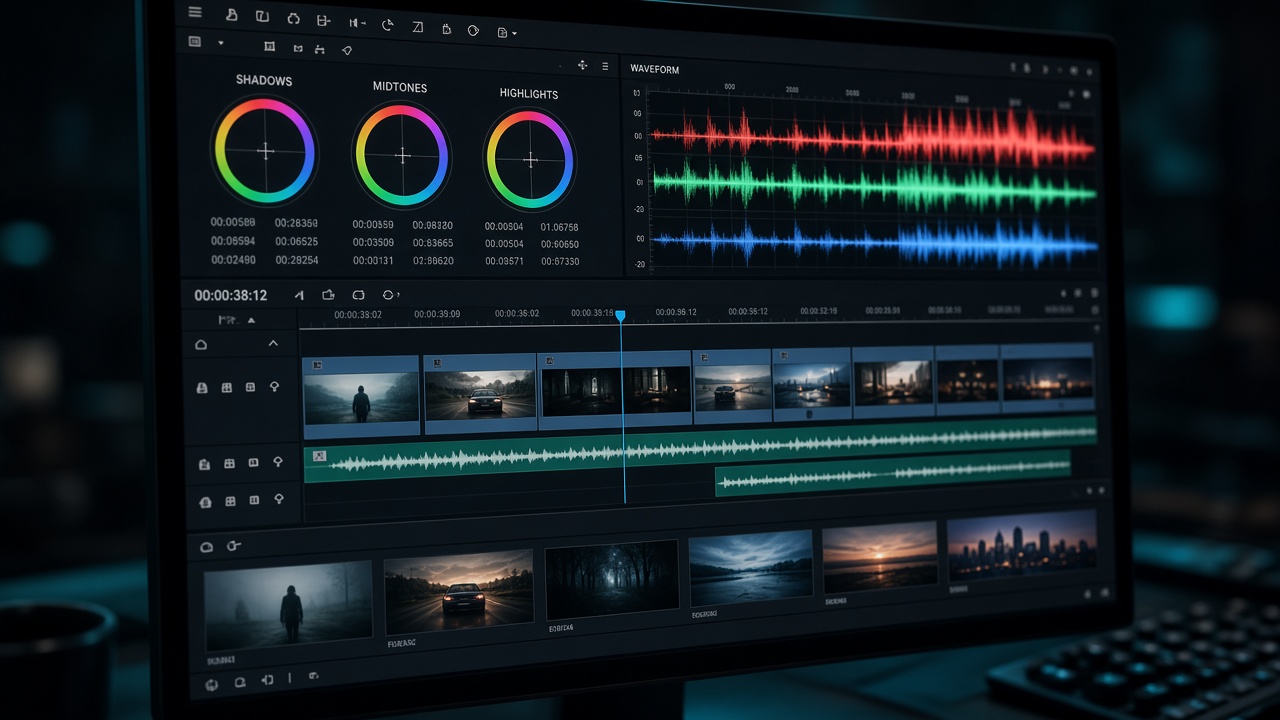This screenshot has width=1280, height=720.
Task: Click the pin marker icon in second toolbar row
Action: click(x=347, y=50)
